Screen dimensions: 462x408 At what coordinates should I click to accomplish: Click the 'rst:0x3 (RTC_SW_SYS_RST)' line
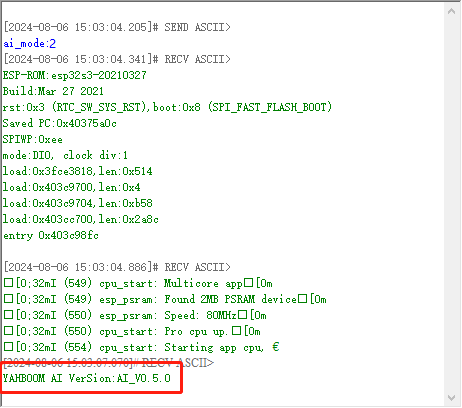(167, 107)
